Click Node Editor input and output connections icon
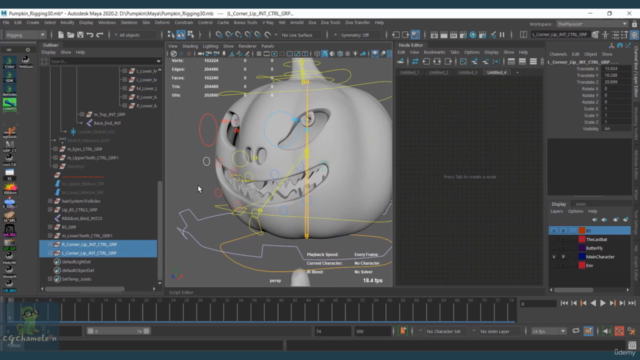The height and width of the screenshot is (360, 640). (x=437, y=62)
